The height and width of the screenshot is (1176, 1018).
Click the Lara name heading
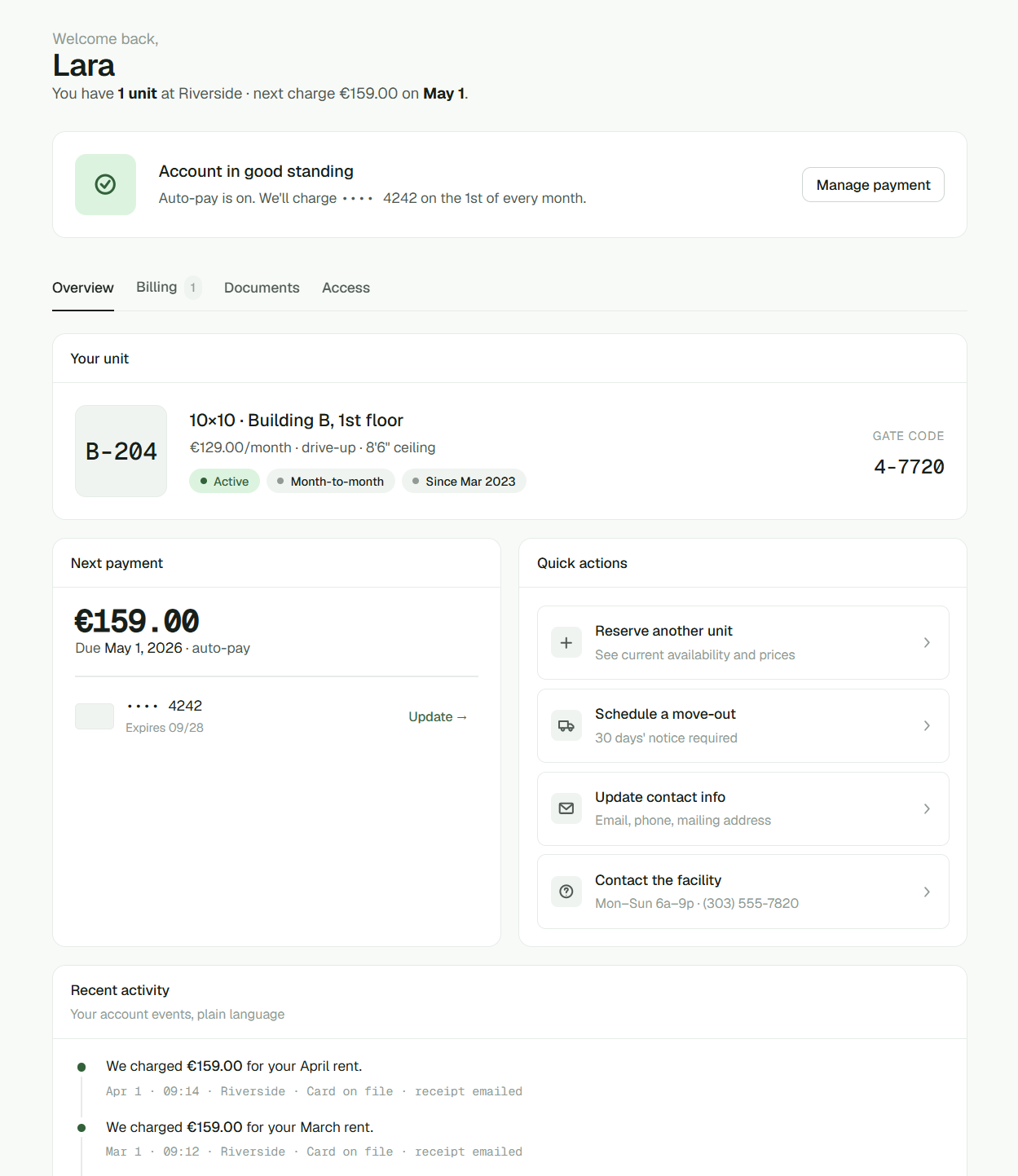84,65
